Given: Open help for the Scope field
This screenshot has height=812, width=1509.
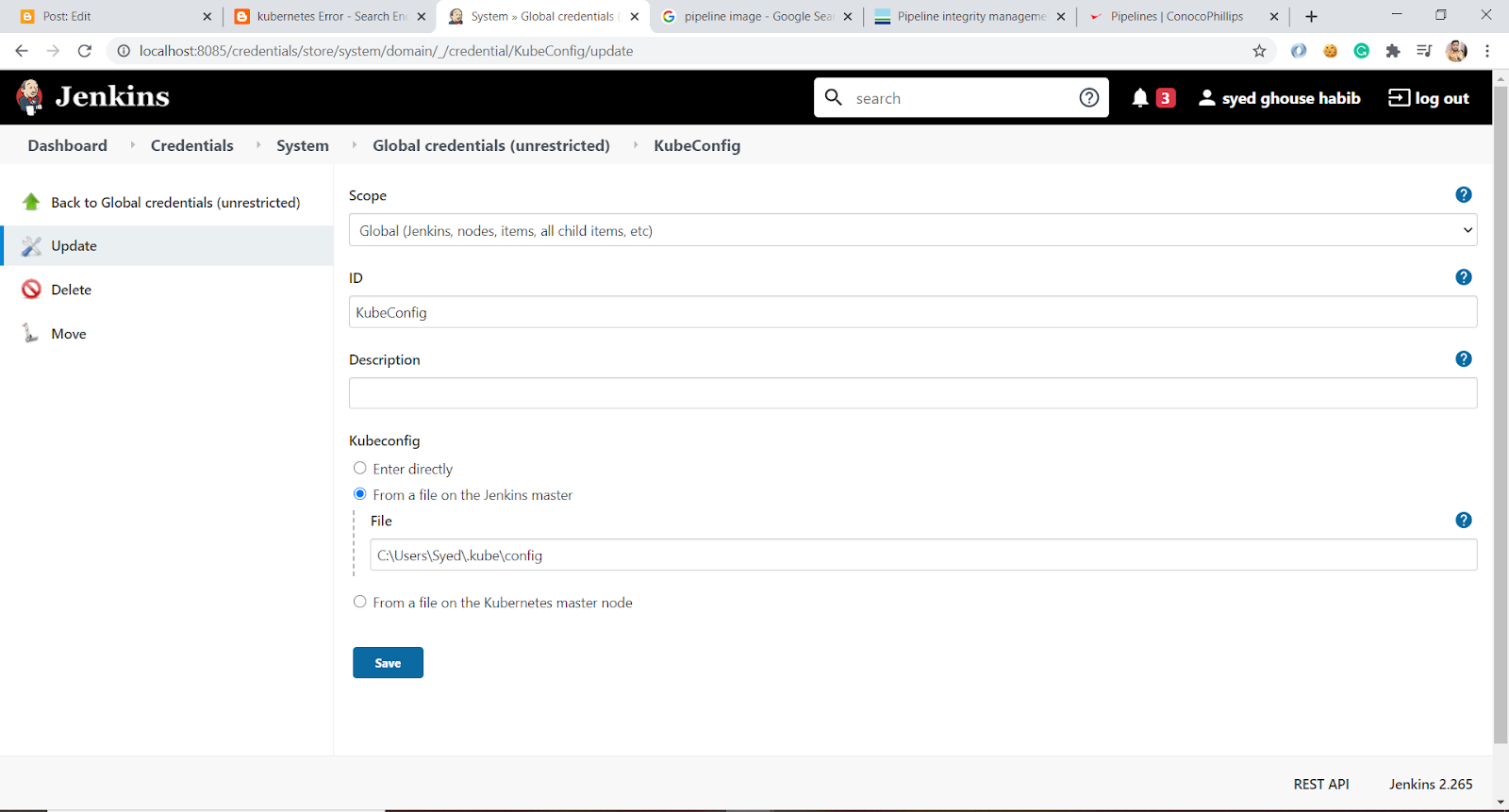Looking at the screenshot, I should (1464, 194).
